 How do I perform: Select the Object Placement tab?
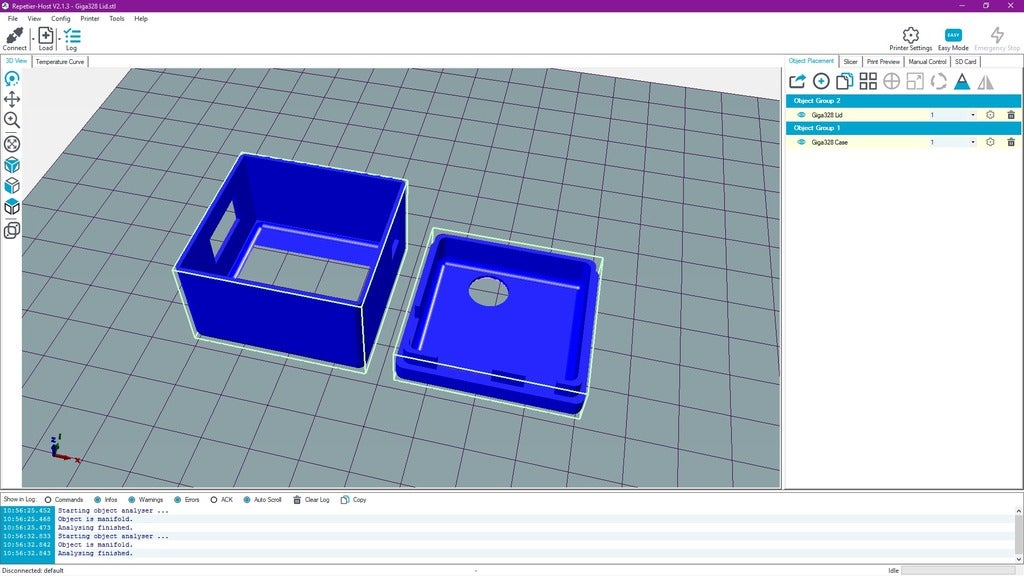(811, 61)
